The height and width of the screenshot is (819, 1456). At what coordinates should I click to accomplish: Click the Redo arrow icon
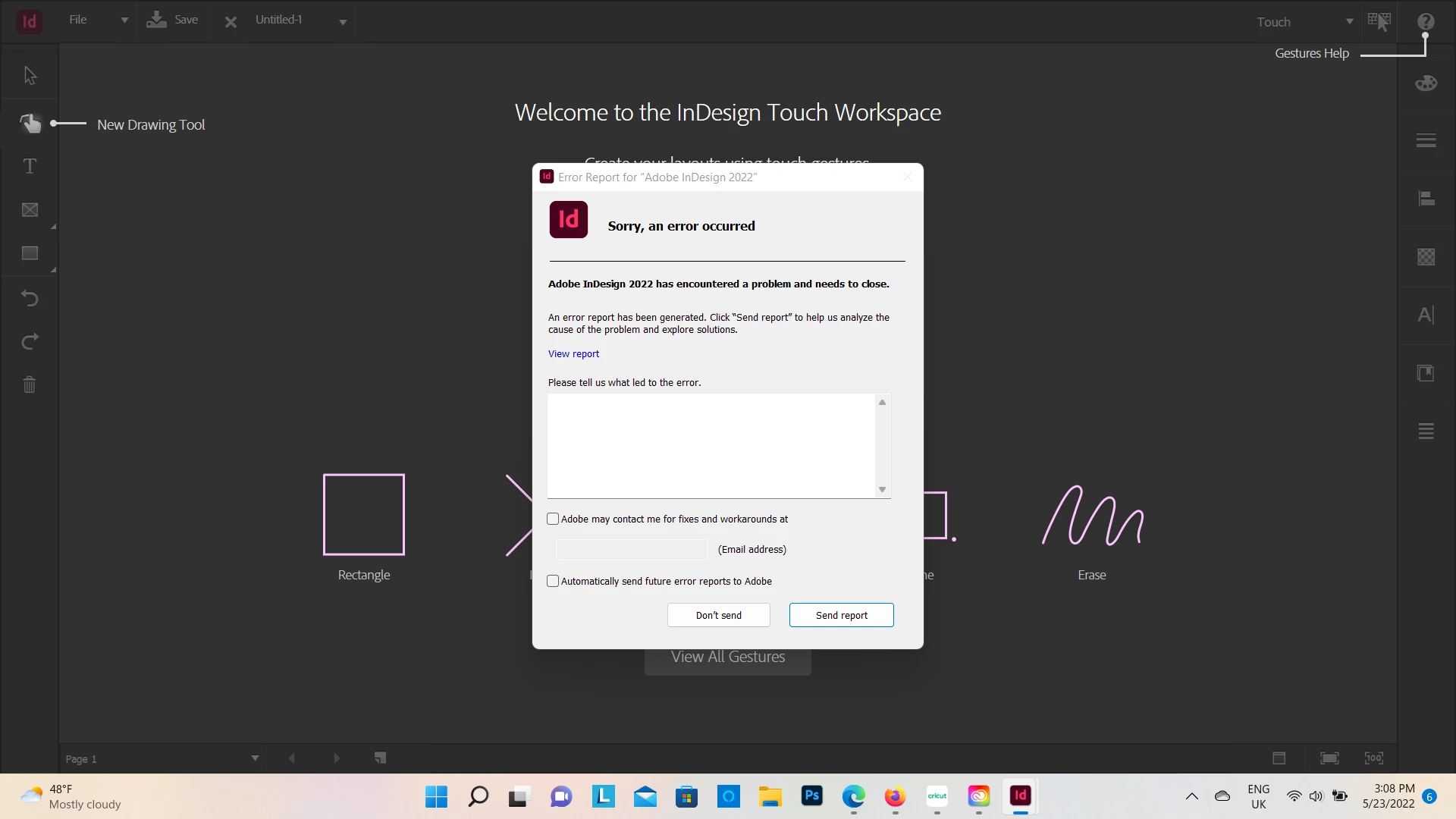(30, 342)
